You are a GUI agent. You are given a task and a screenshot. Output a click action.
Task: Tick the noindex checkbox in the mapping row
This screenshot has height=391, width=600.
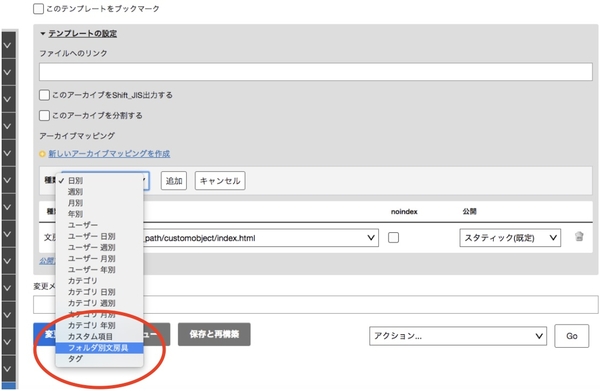[x=393, y=238]
